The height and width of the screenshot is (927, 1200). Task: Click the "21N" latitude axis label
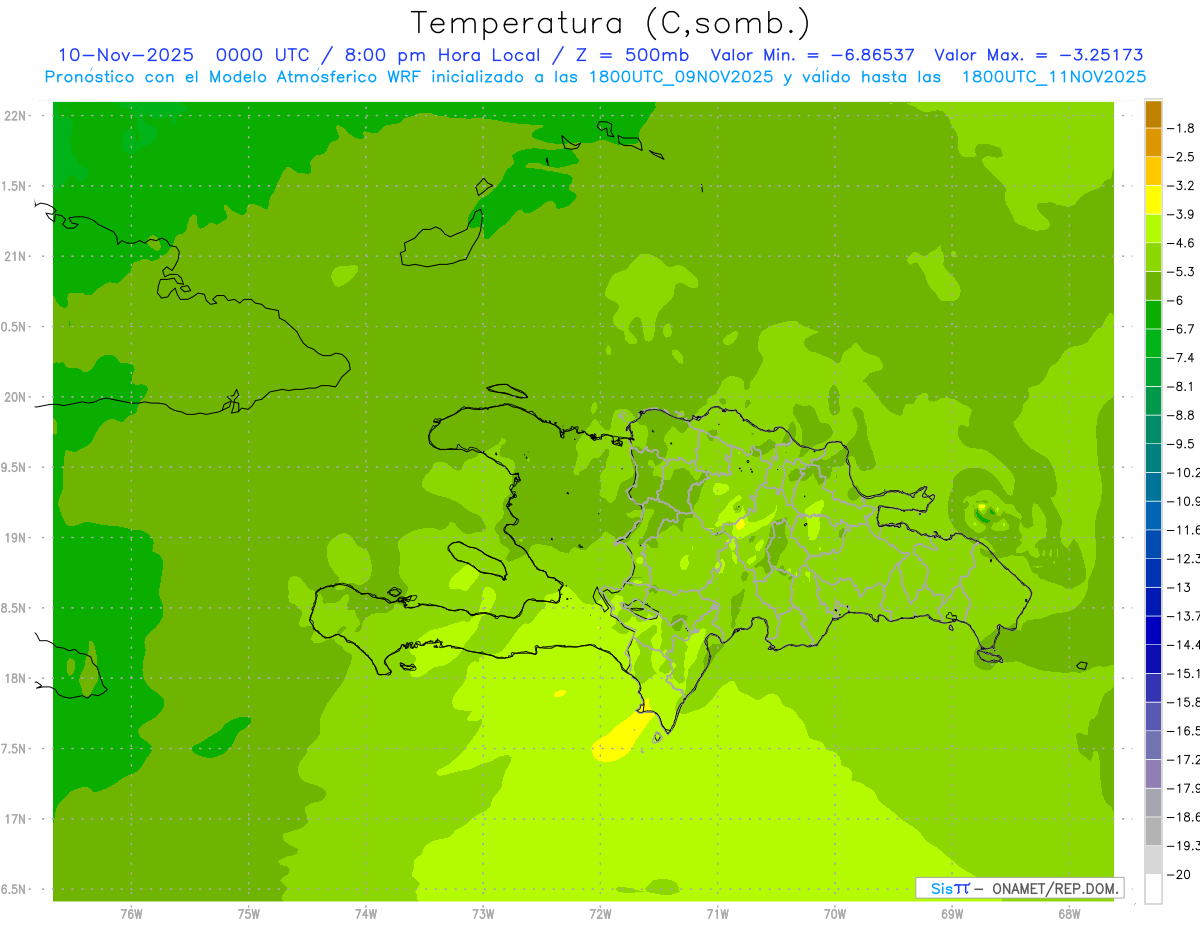tap(15, 257)
